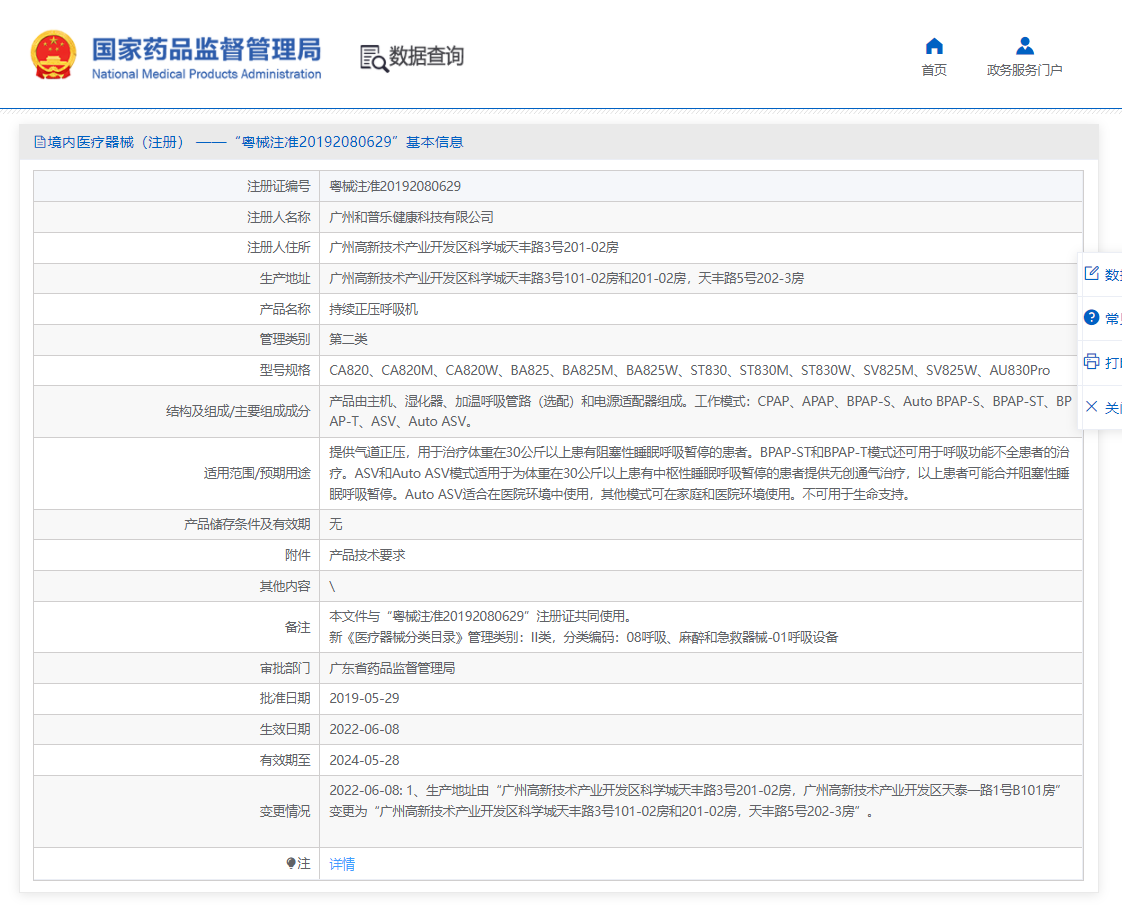This screenshot has width=1122, height=905.
Task: Select the 型号规格 model list text
Action: click(x=690, y=371)
